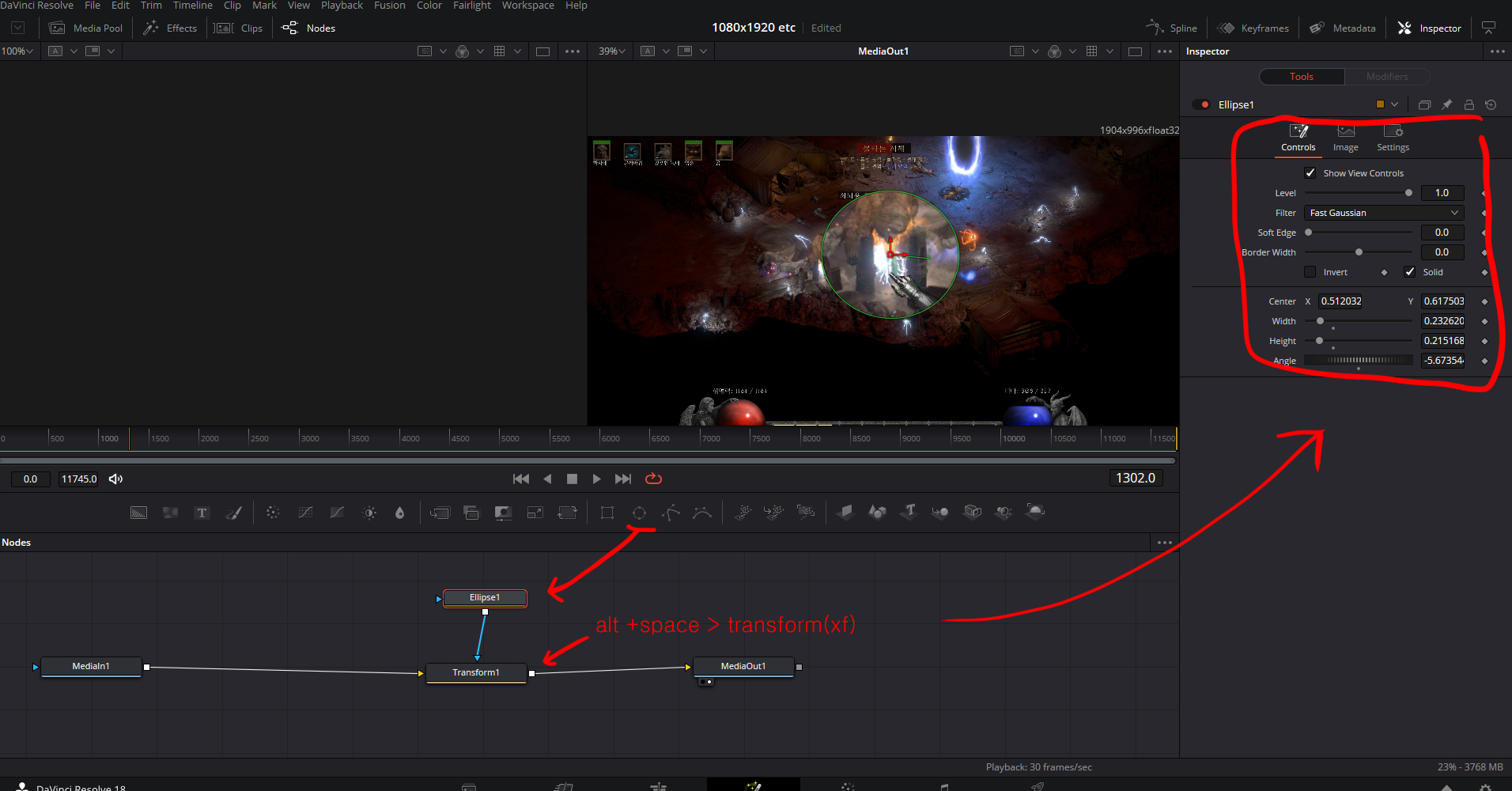The height and width of the screenshot is (791, 1512).
Task: Adjust the Soft Edge slider handle
Action: pyautogui.click(x=1309, y=233)
